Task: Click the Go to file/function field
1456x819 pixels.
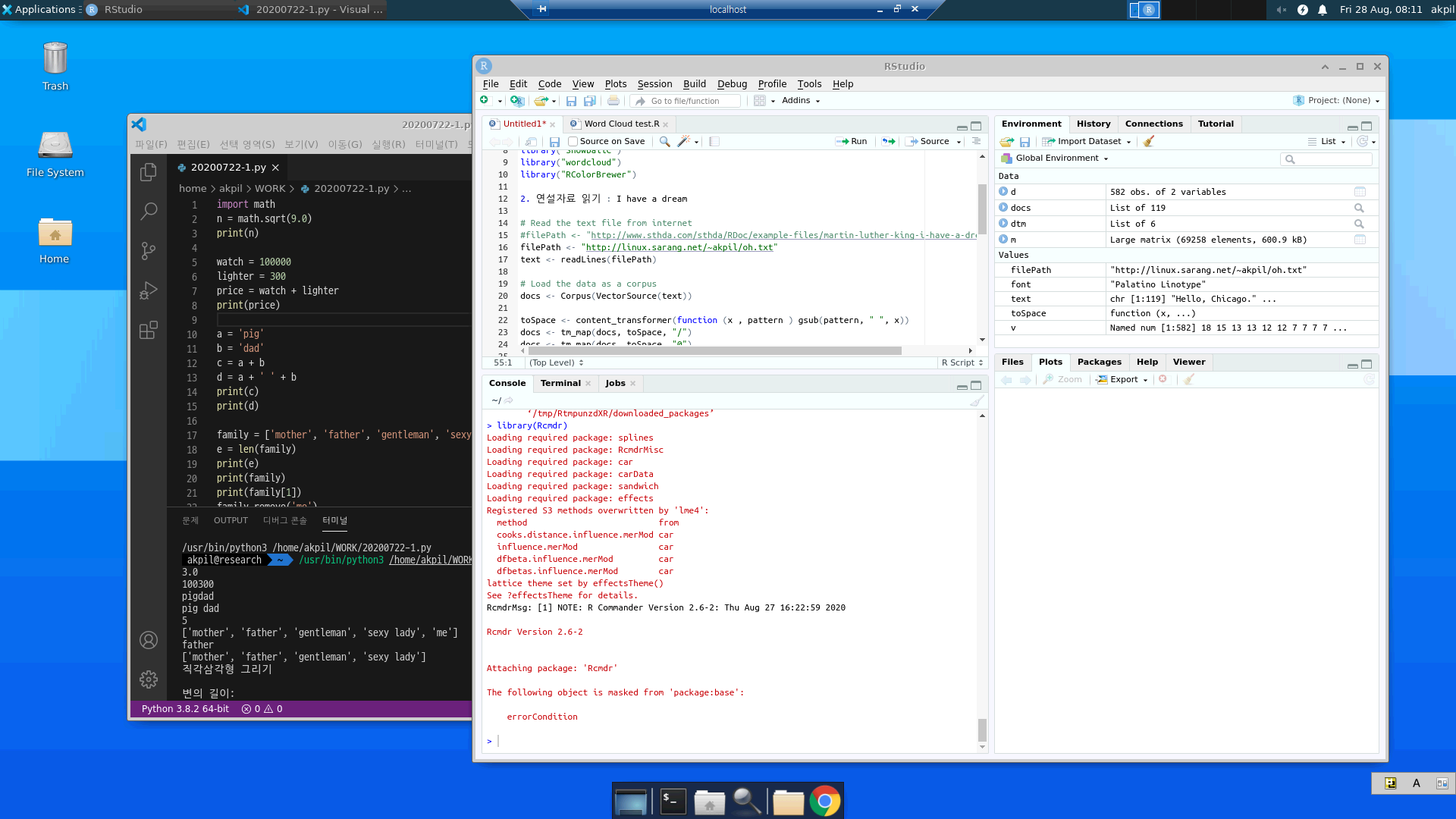Action: click(686, 101)
